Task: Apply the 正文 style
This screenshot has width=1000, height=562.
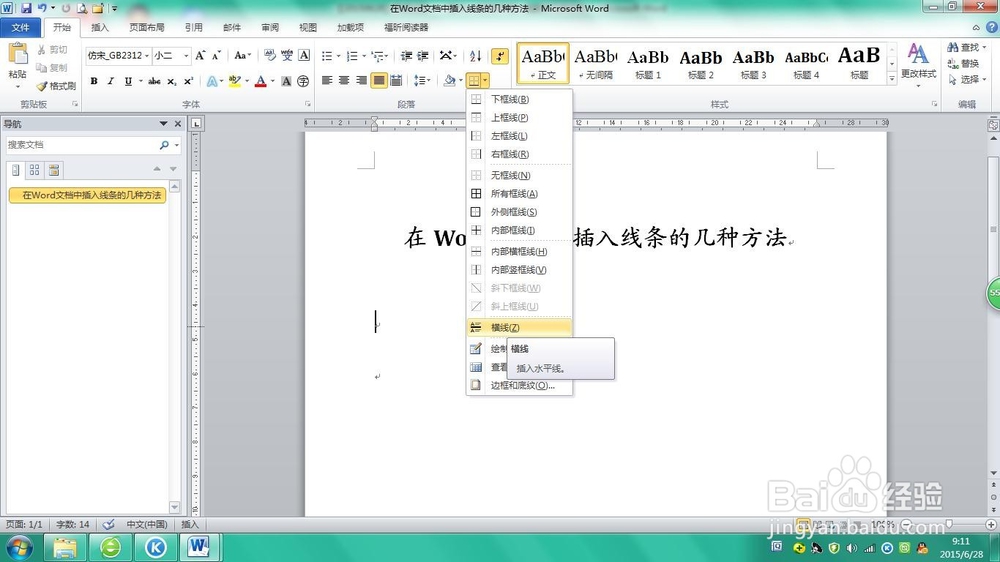Action: [x=543, y=63]
